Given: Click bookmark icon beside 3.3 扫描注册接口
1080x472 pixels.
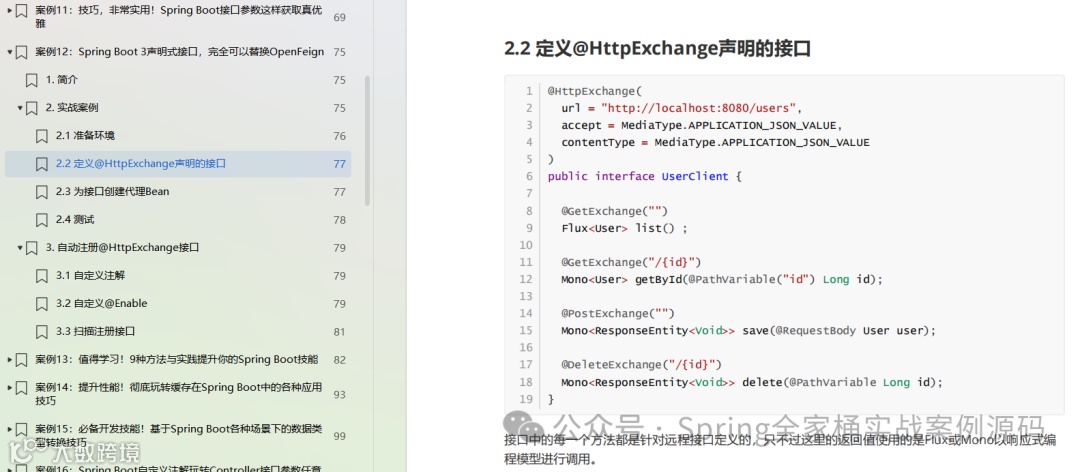Looking at the screenshot, I should tap(42, 331).
